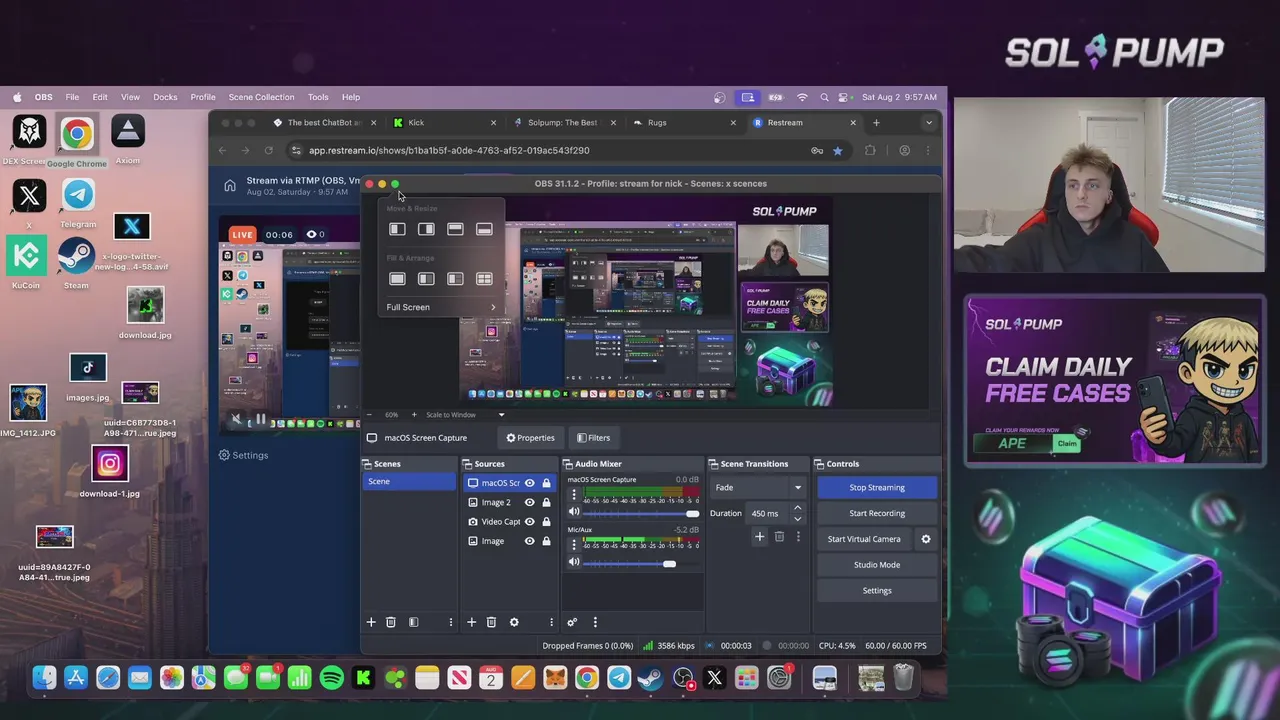
Task: Click Chrome address bar URL
Action: 449,150
